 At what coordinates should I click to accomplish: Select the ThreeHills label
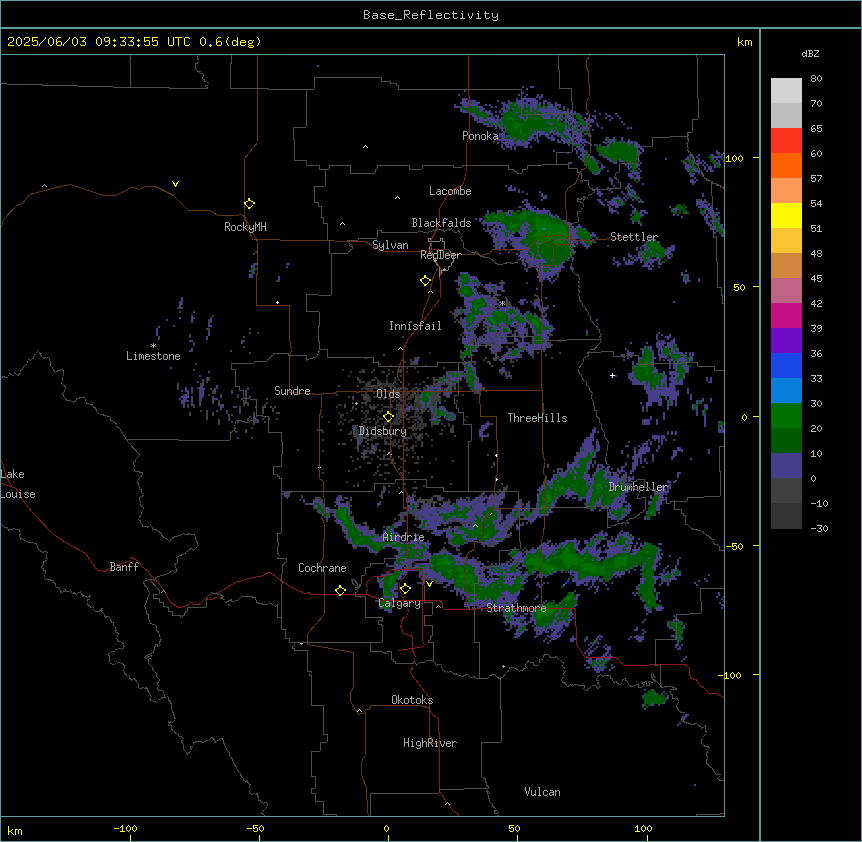click(x=537, y=418)
